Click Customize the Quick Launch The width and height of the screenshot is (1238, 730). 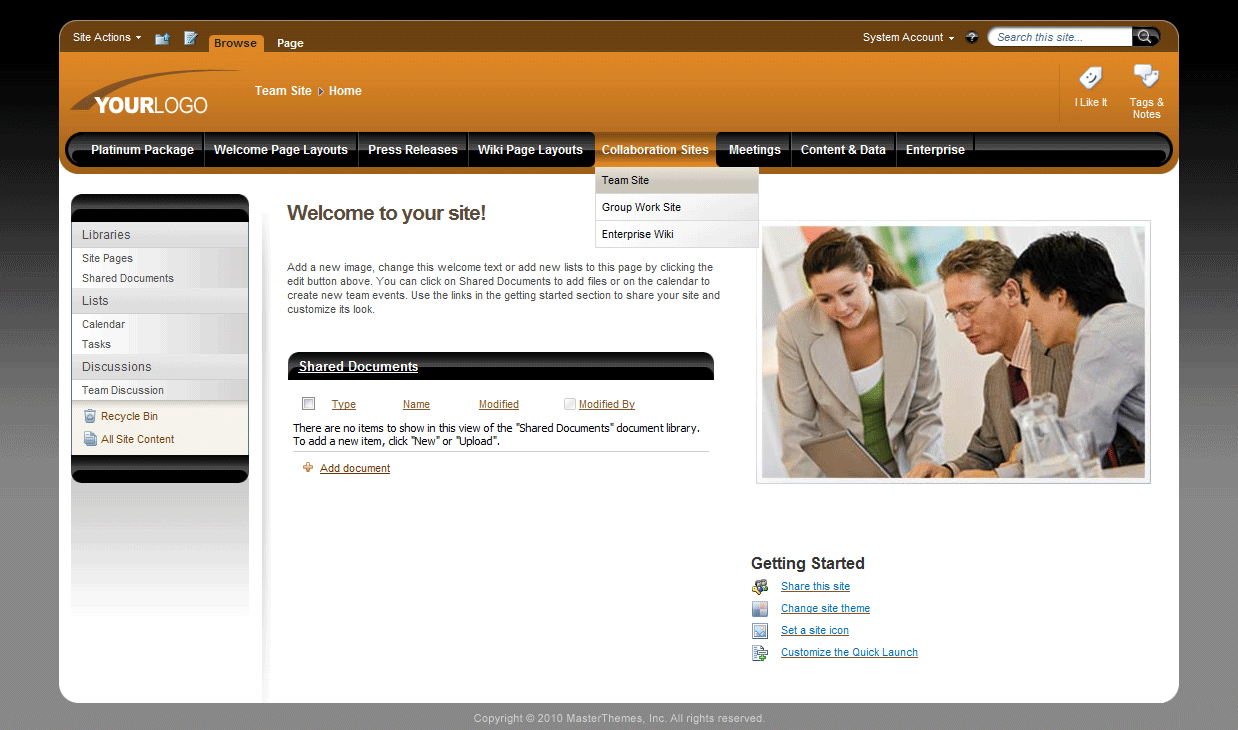point(848,652)
